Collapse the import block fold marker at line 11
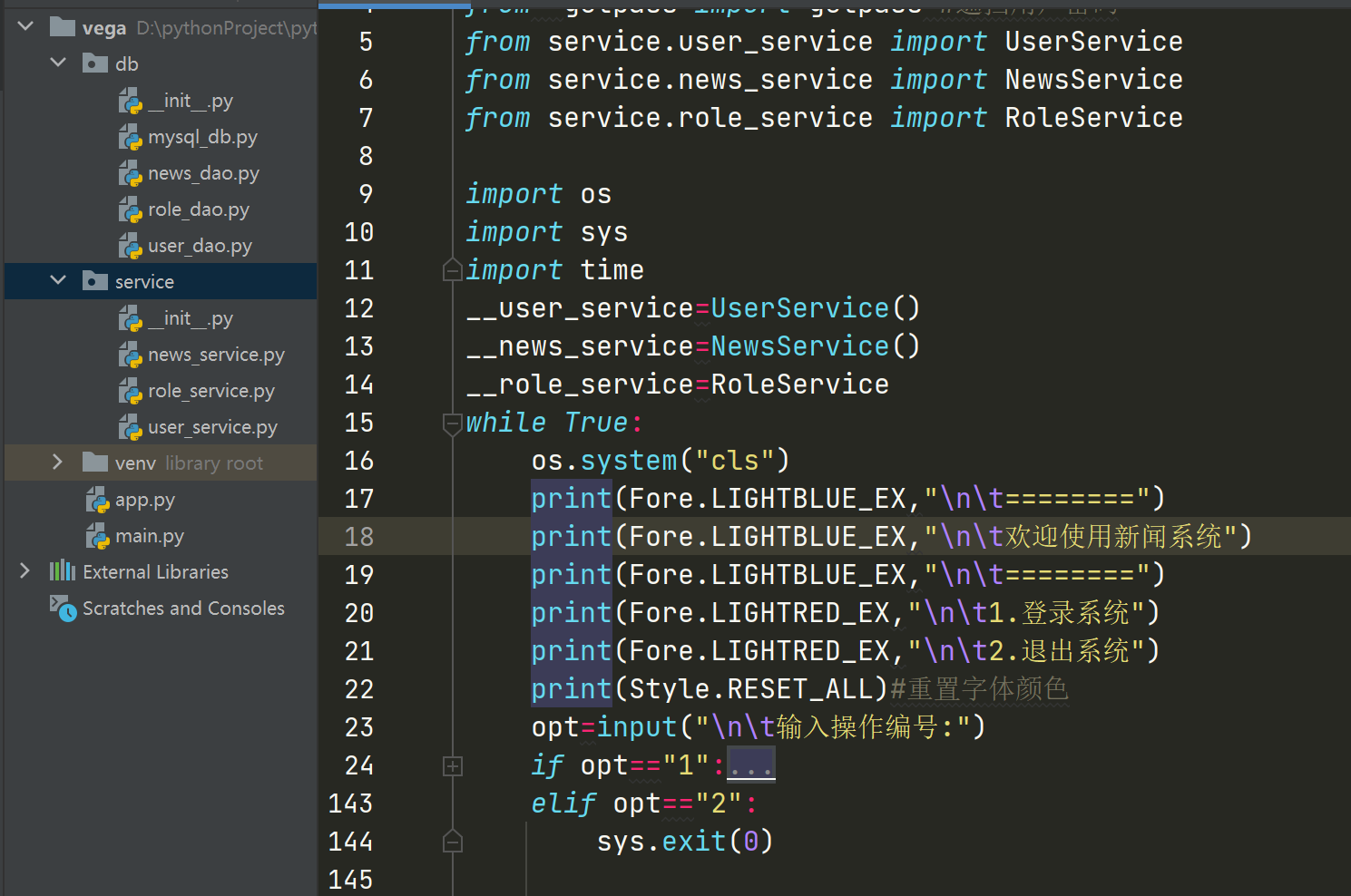 pos(453,270)
